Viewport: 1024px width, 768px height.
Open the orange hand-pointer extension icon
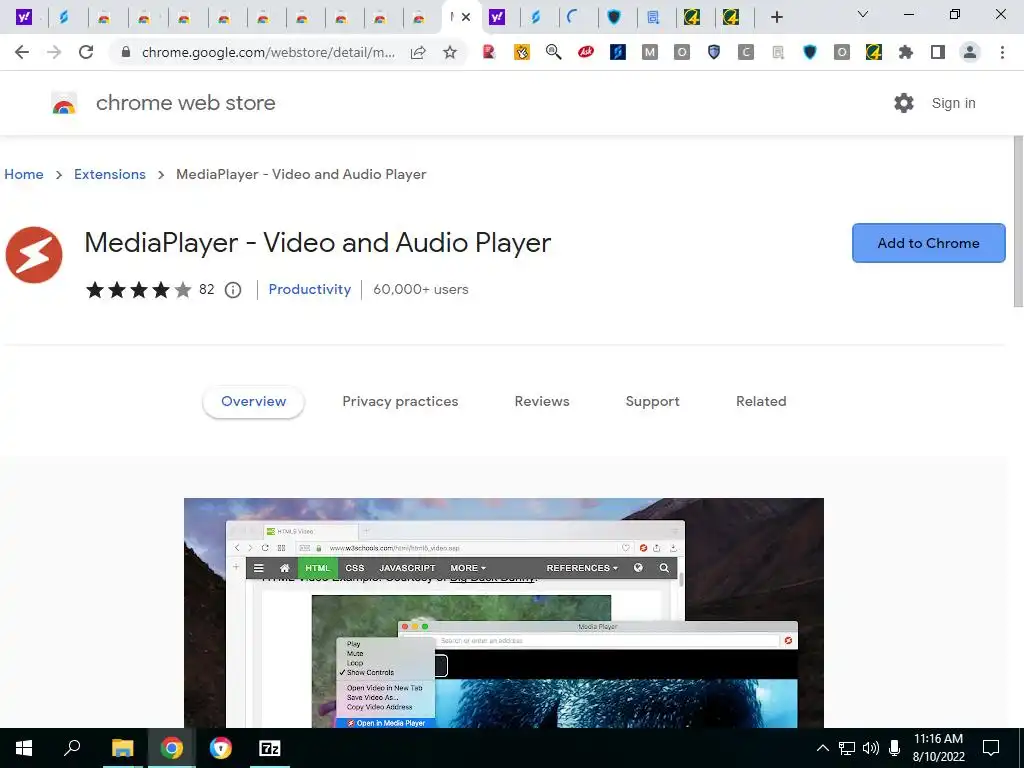tap(521, 52)
